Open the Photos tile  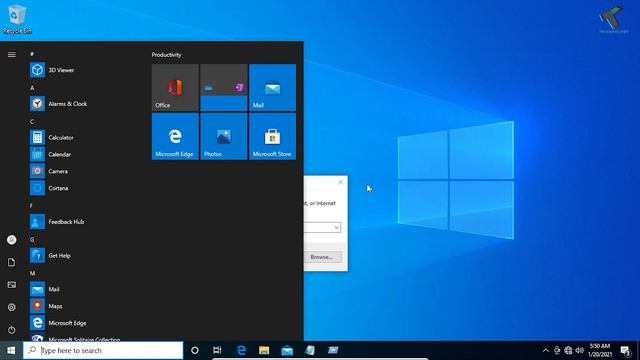click(x=224, y=136)
